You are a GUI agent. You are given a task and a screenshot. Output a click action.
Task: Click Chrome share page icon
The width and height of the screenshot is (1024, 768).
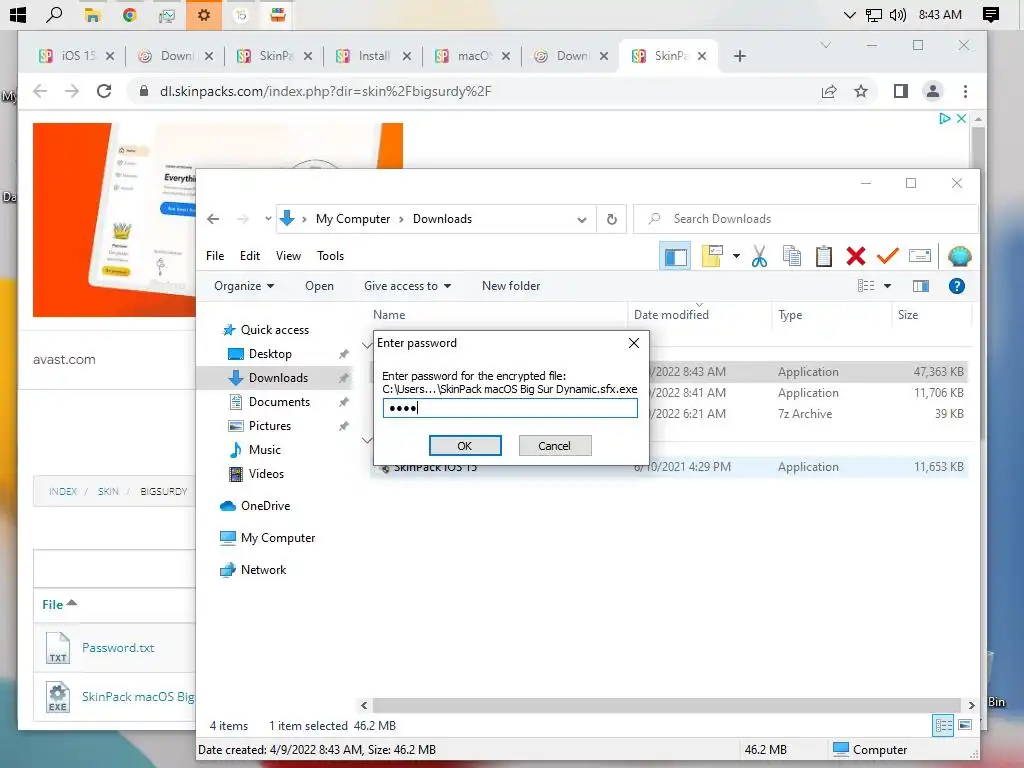829,91
